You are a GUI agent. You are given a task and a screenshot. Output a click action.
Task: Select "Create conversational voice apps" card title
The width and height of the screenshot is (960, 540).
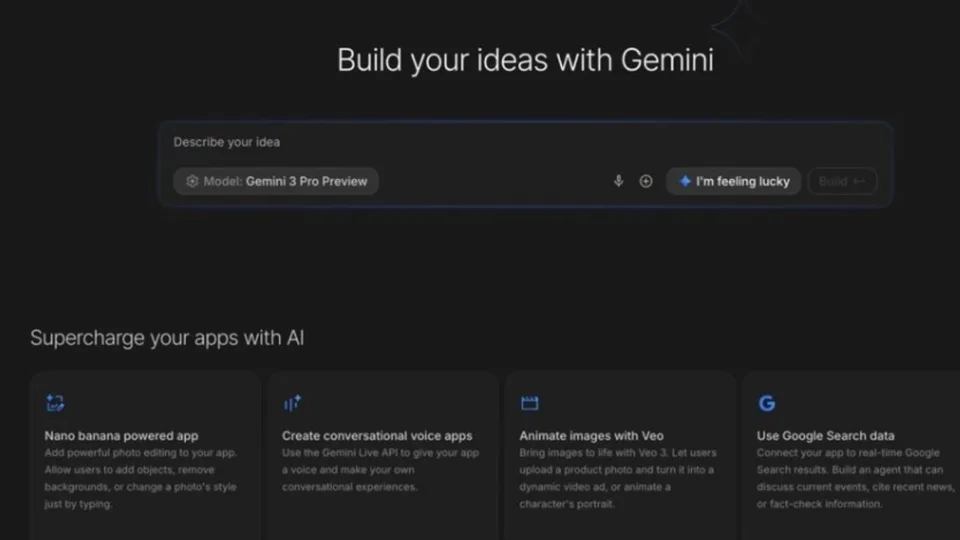point(377,436)
